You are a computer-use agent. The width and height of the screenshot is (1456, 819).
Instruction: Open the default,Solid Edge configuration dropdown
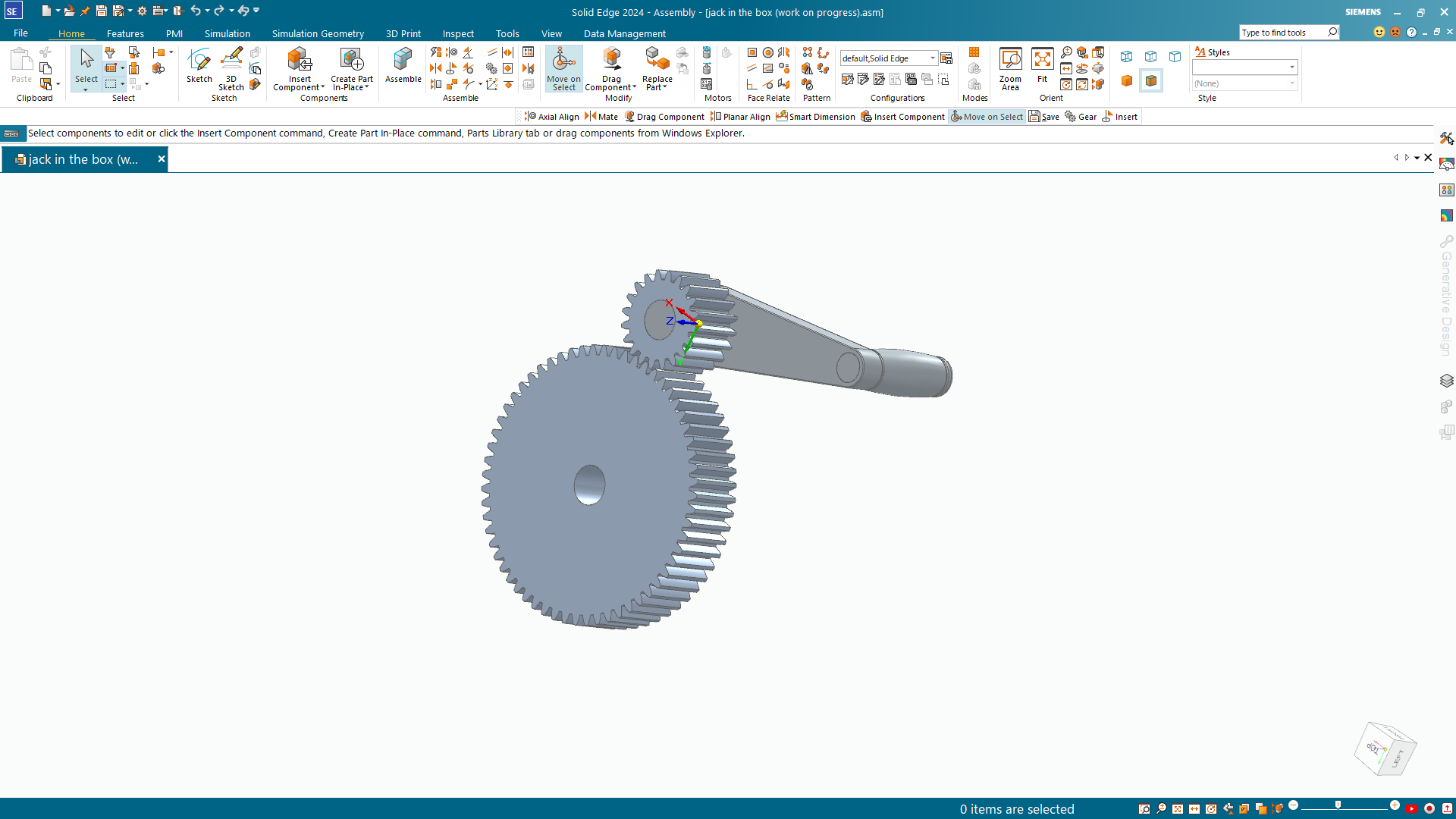[x=933, y=58]
